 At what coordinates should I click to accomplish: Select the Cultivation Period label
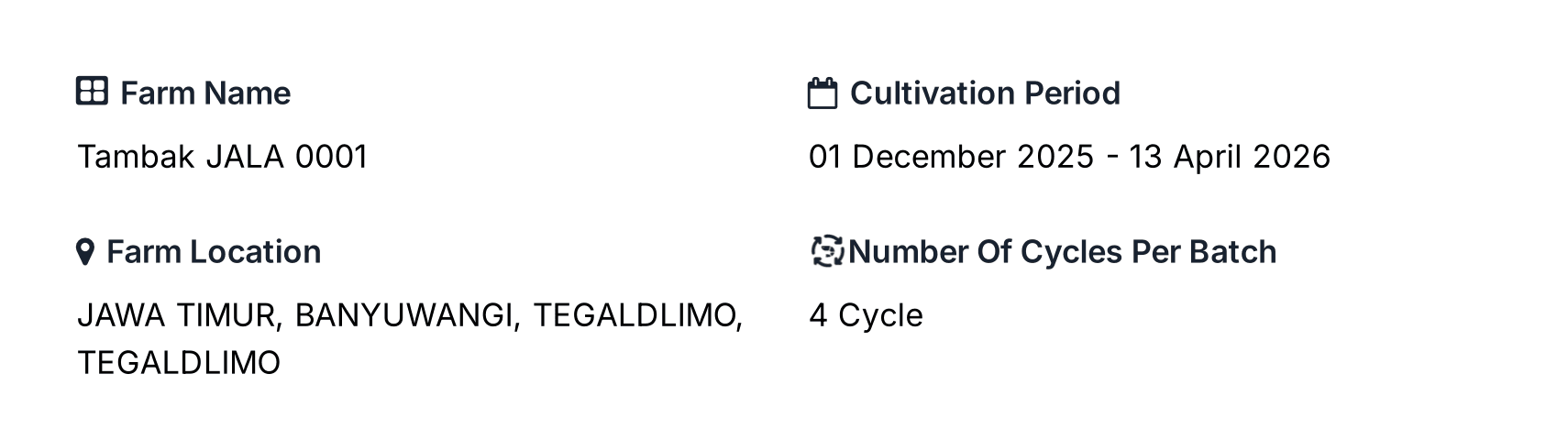point(985,93)
